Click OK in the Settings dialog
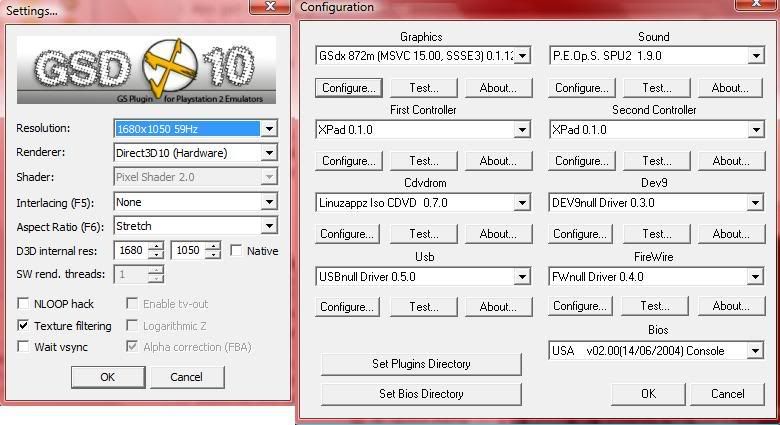The width and height of the screenshot is (780, 425). pos(108,377)
